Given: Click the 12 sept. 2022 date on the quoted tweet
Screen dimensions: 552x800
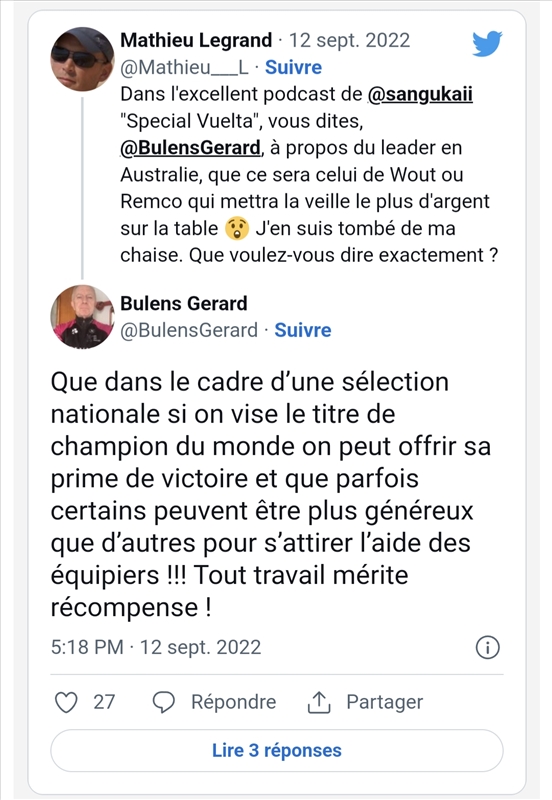Looking at the screenshot, I should [349, 40].
